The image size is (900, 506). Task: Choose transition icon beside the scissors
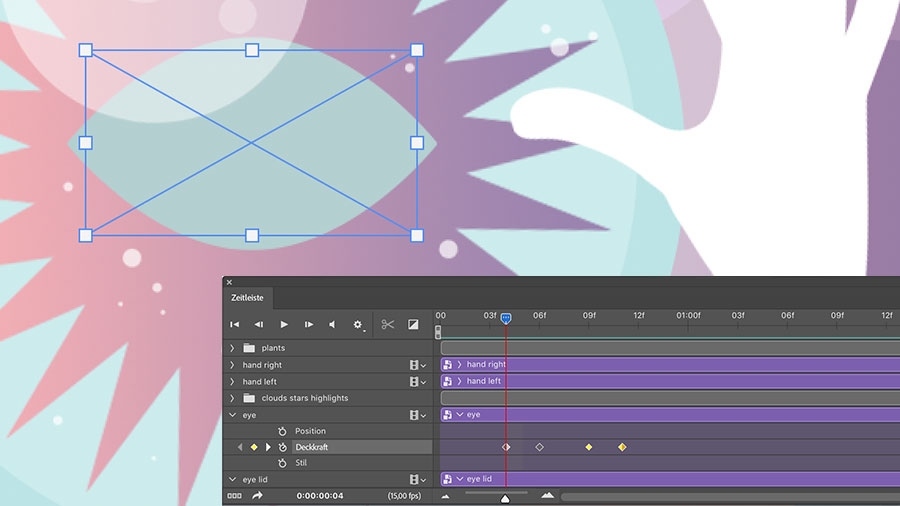[x=413, y=325]
